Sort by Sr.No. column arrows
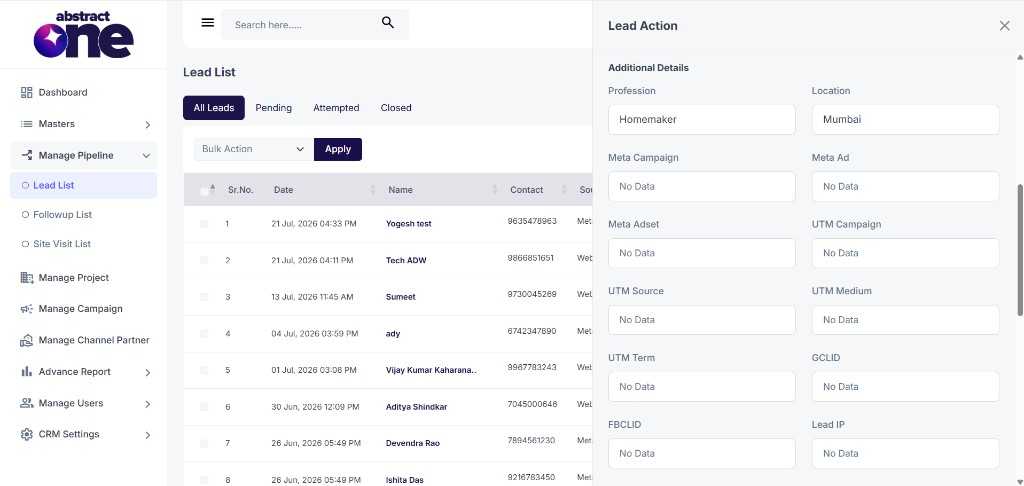This screenshot has width=1024, height=486. tap(212, 189)
